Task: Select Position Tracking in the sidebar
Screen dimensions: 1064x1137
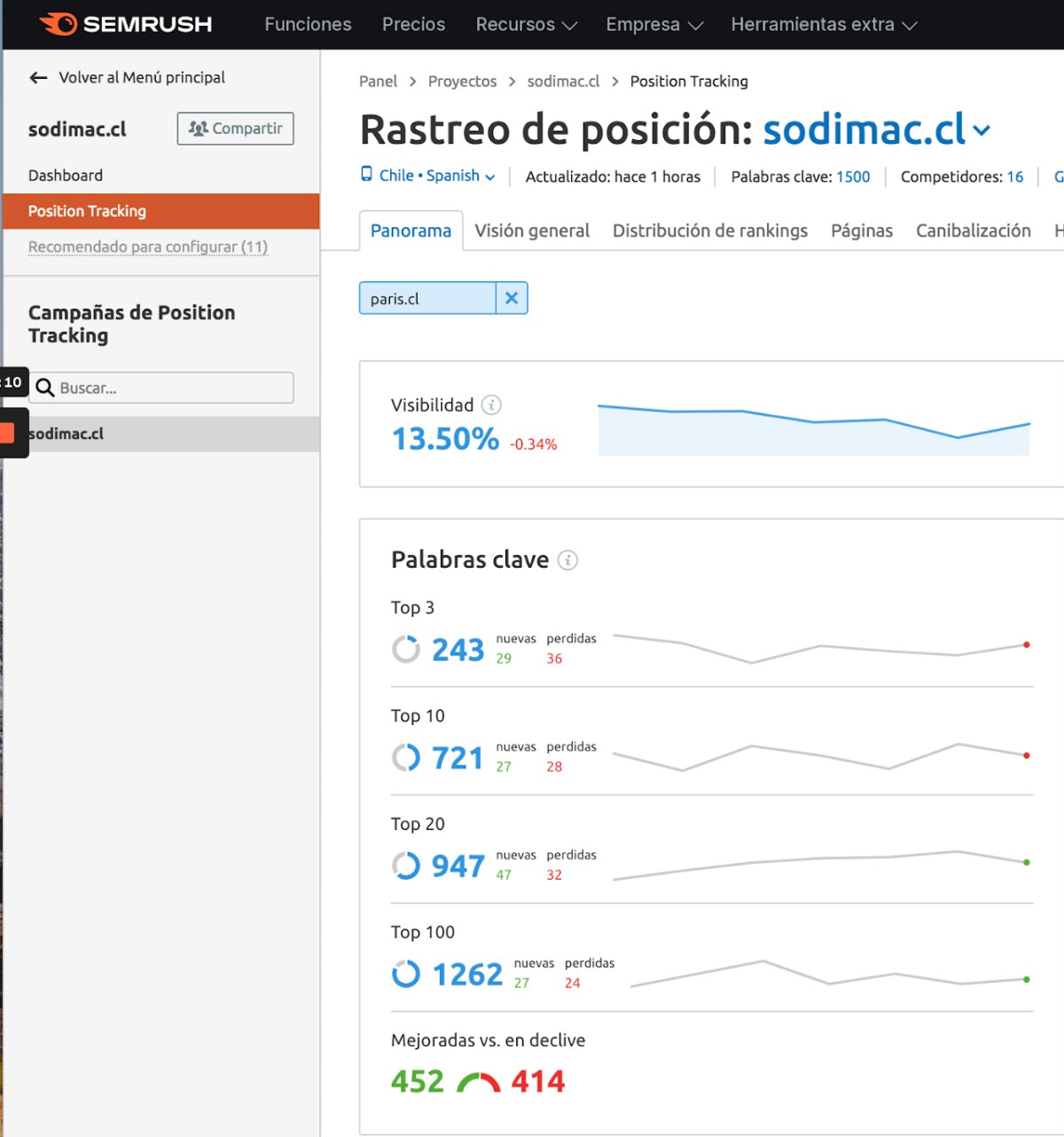Action: point(160,211)
